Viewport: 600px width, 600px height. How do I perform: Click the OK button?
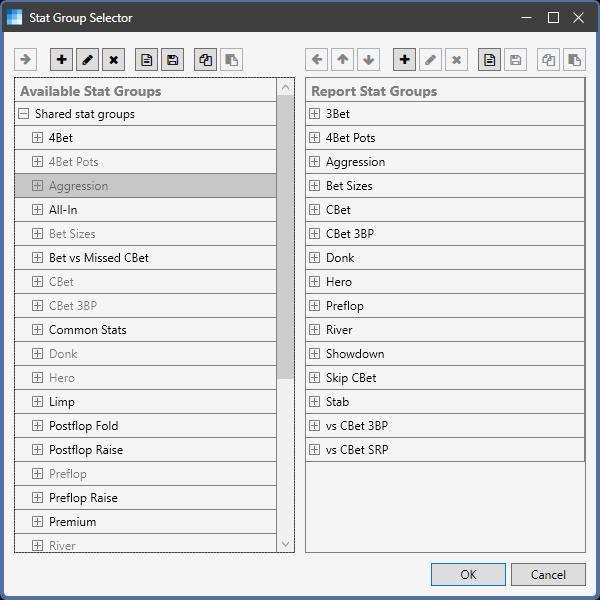(468, 574)
